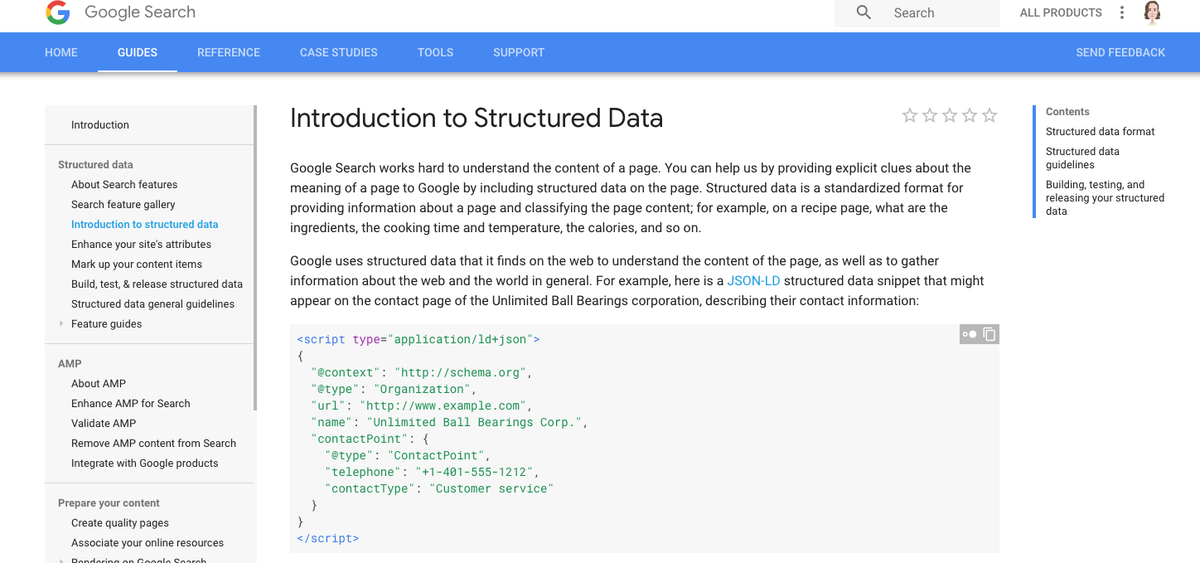
Task: Click the Google logo icon
Action: (x=58, y=13)
